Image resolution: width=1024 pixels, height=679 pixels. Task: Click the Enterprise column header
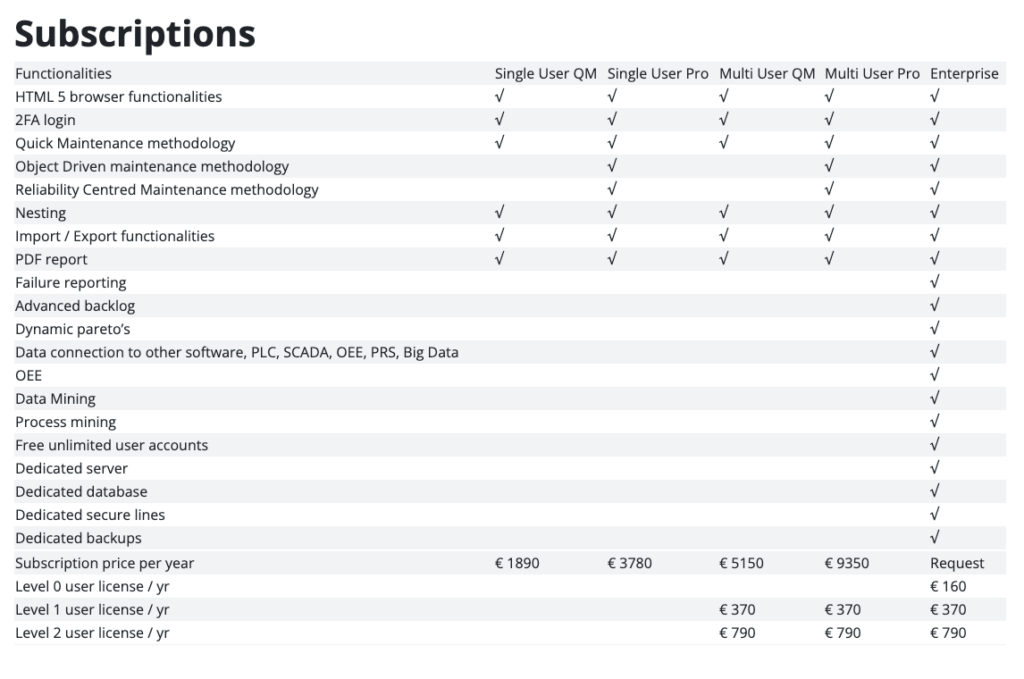[x=964, y=74]
